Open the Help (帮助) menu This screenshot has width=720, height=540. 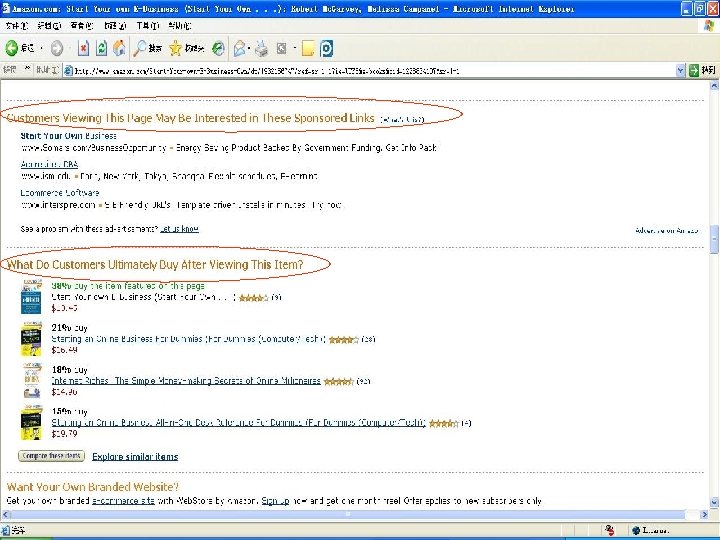click(x=180, y=26)
